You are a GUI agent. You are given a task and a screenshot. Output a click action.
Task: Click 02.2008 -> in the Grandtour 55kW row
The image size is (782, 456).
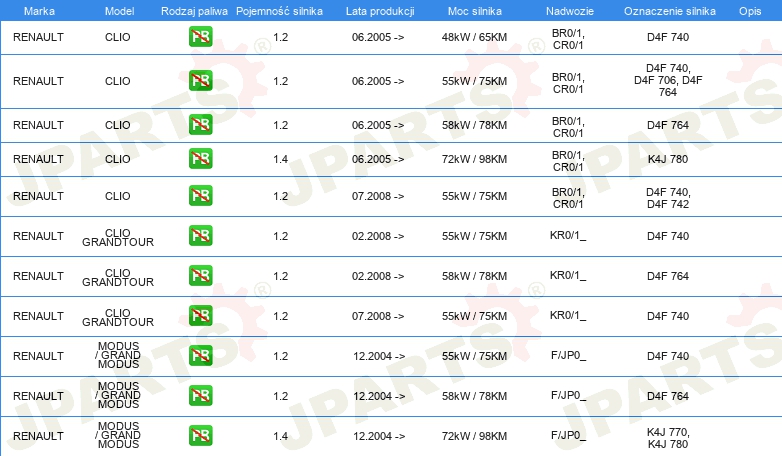pyautogui.click(x=378, y=236)
